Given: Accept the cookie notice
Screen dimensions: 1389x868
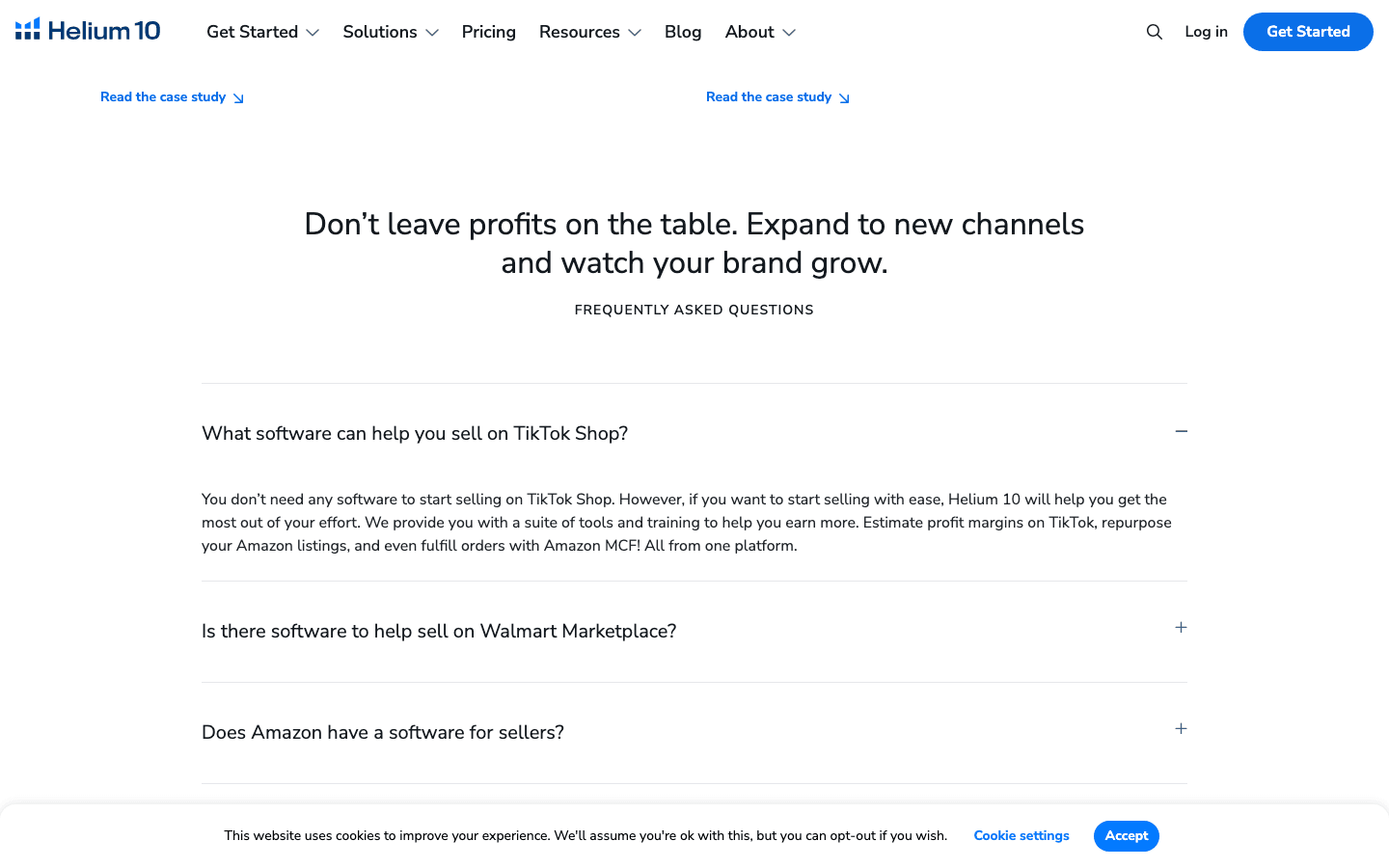Looking at the screenshot, I should [1126, 836].
